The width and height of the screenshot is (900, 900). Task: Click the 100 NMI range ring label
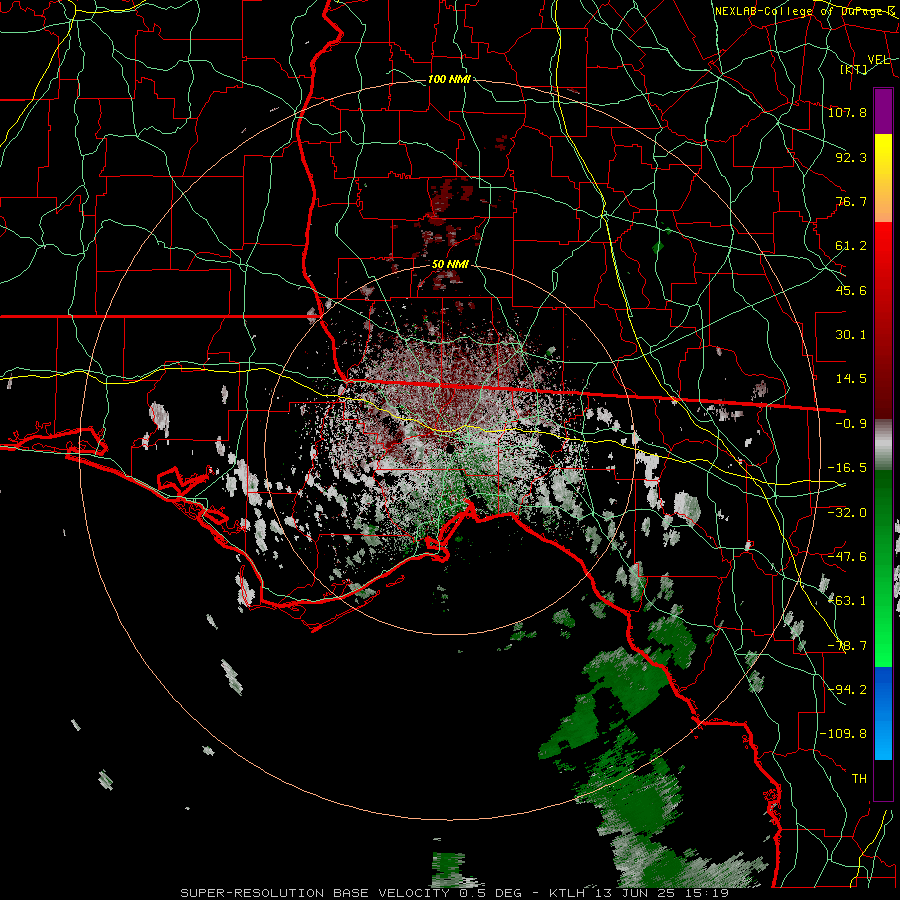[x=449, y=79]
